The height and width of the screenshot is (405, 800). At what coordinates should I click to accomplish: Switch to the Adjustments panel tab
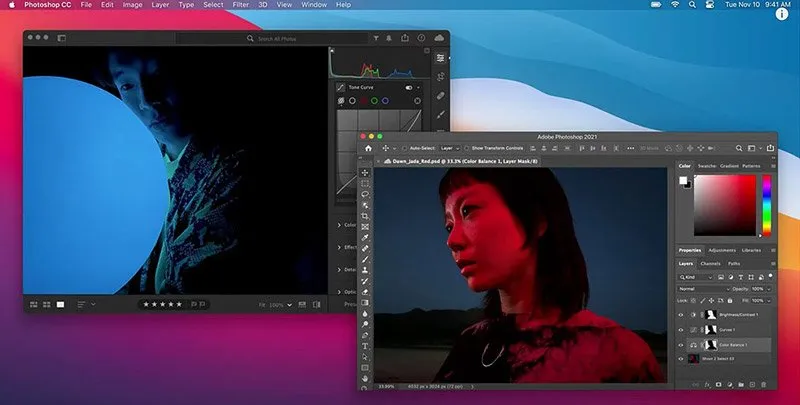coord(721,250)
